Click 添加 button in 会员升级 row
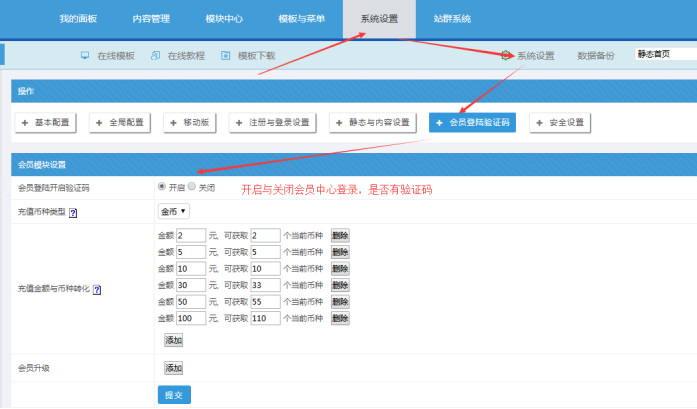This screenshot has height=409, width=697. tap(174, 368)
